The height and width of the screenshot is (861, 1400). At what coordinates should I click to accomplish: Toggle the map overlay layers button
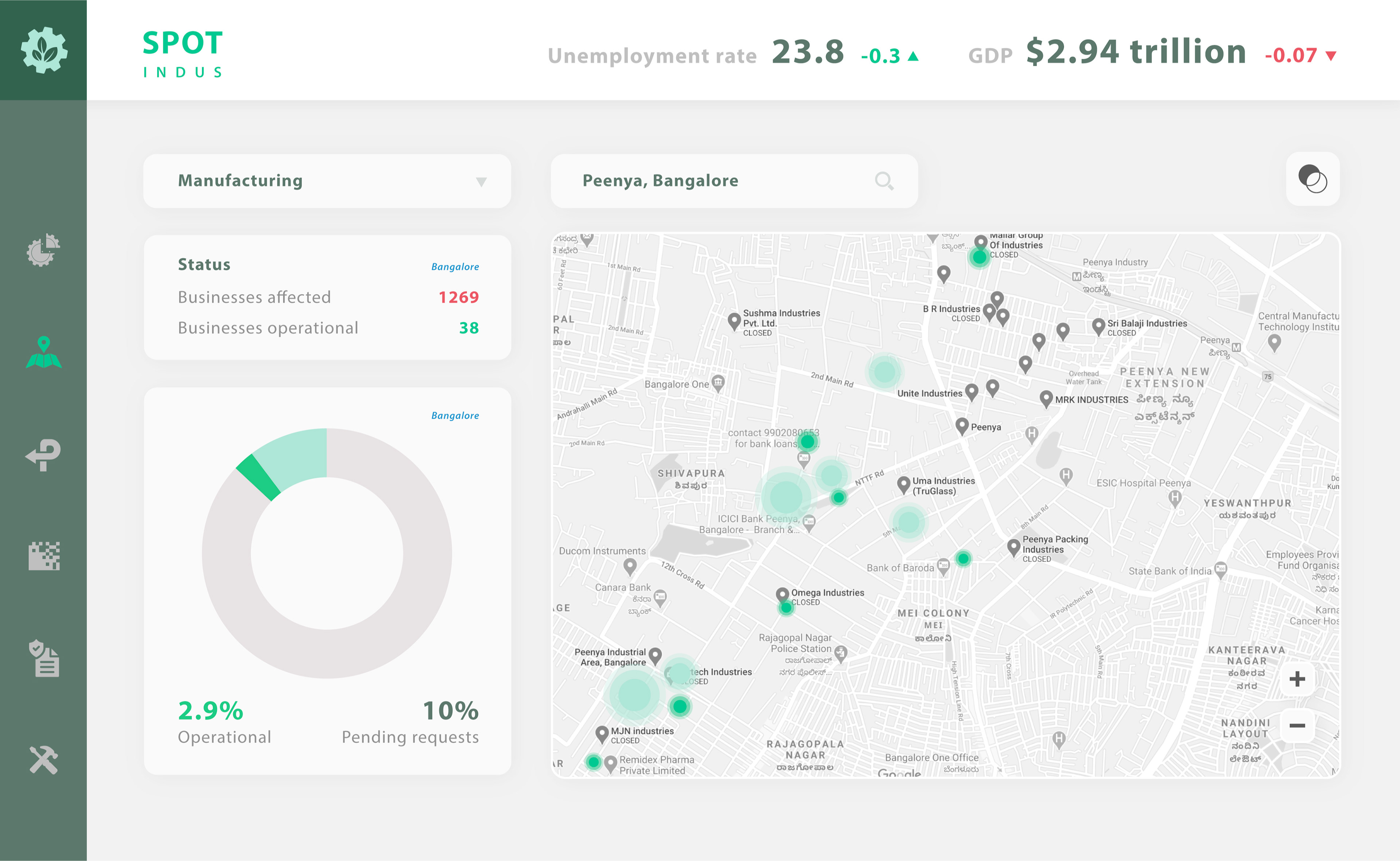point(1312,179)
